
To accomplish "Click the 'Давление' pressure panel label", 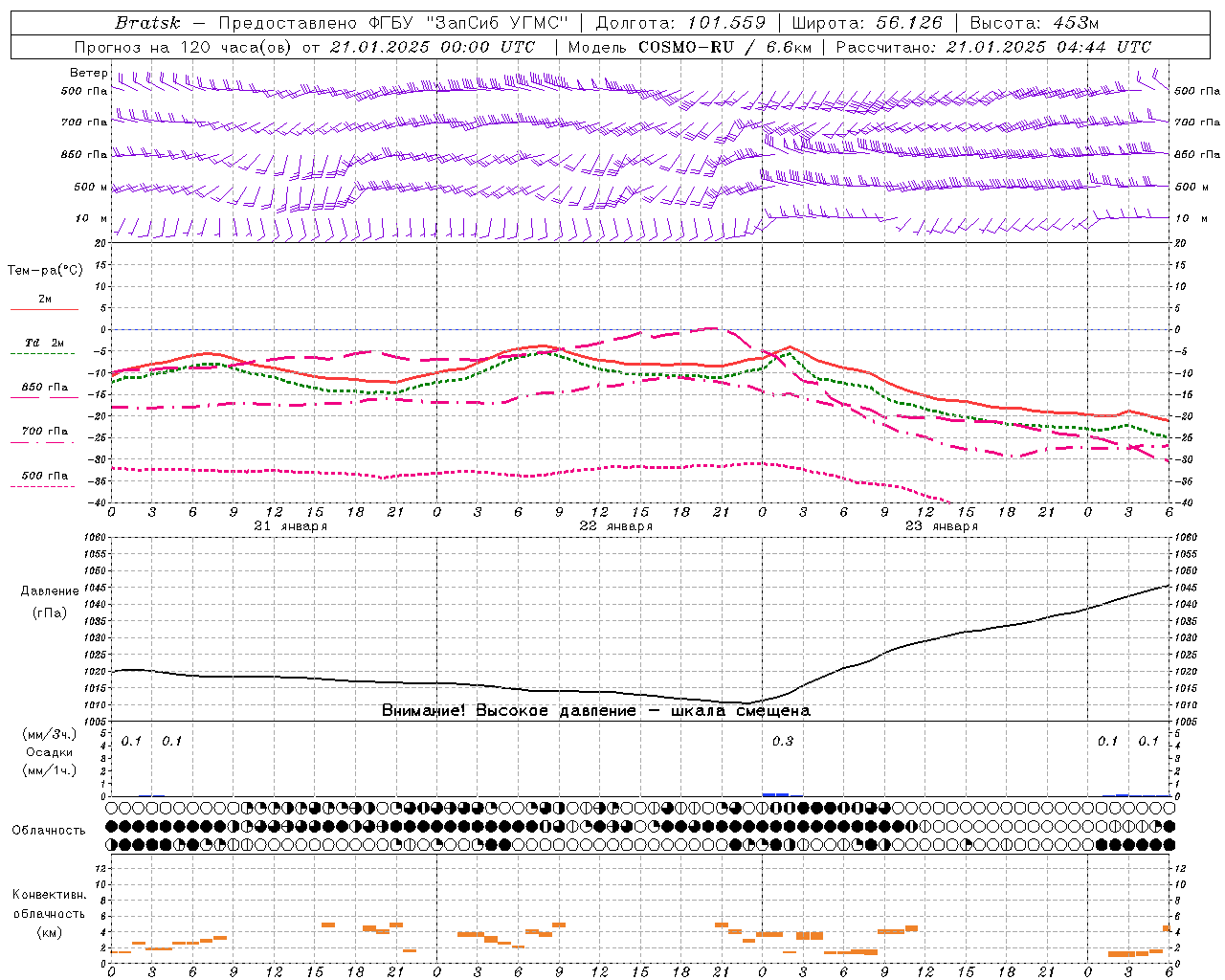I will [x=50, y=591].
